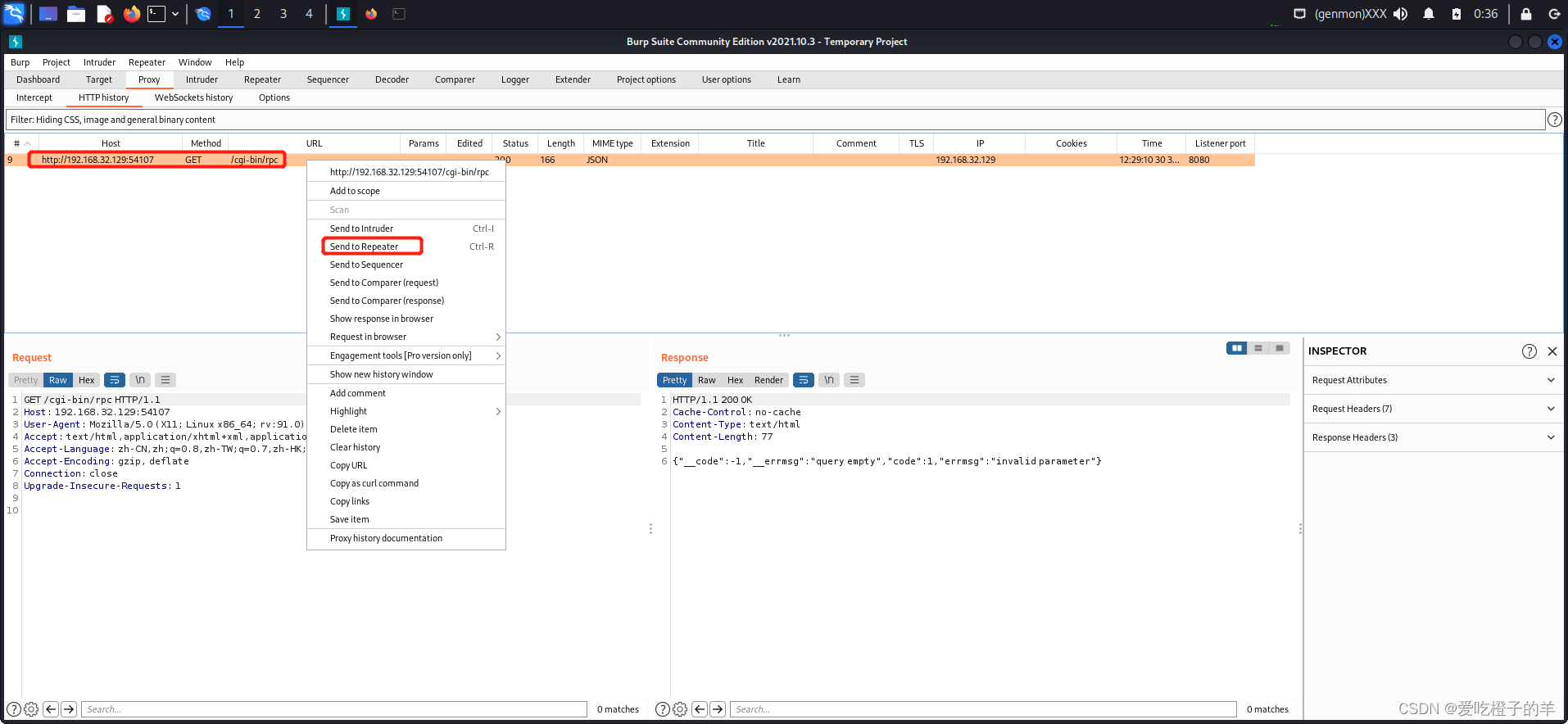Screen dimensions: 1568x724
Task: Switch to the Intercept sub-tab
Action: [34, 97]
